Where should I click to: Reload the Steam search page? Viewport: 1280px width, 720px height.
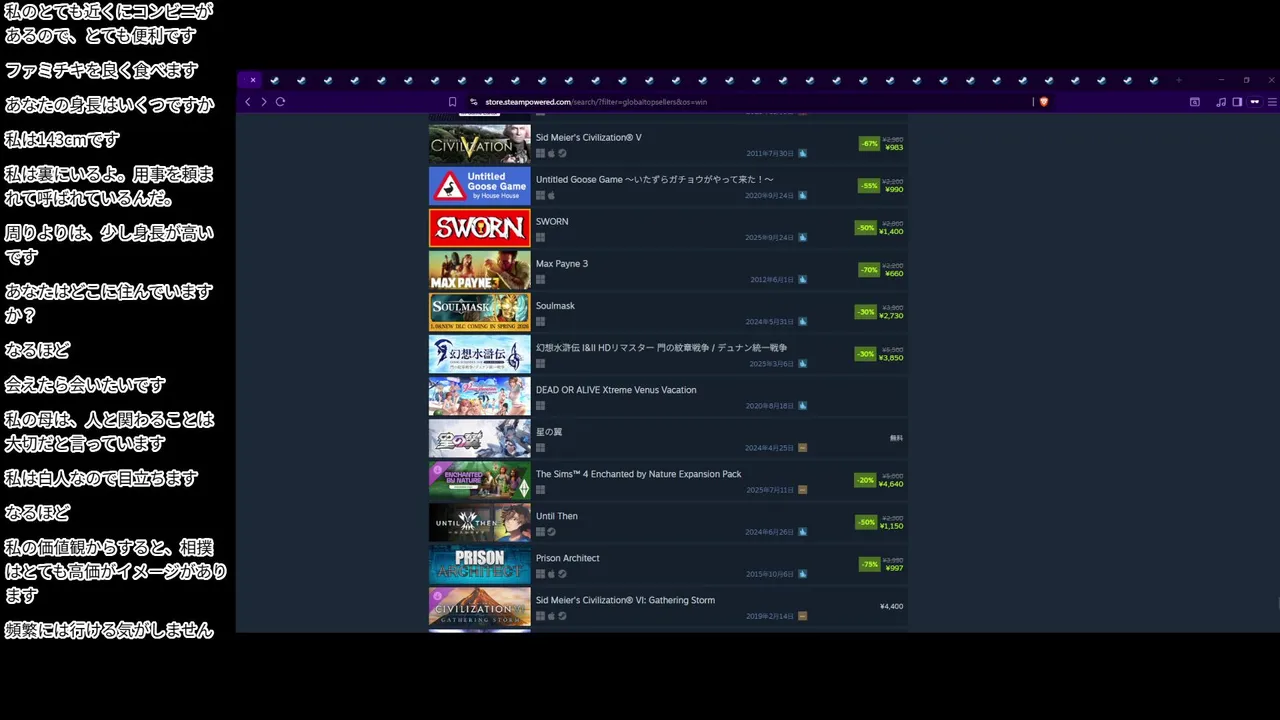coord(280,102)
